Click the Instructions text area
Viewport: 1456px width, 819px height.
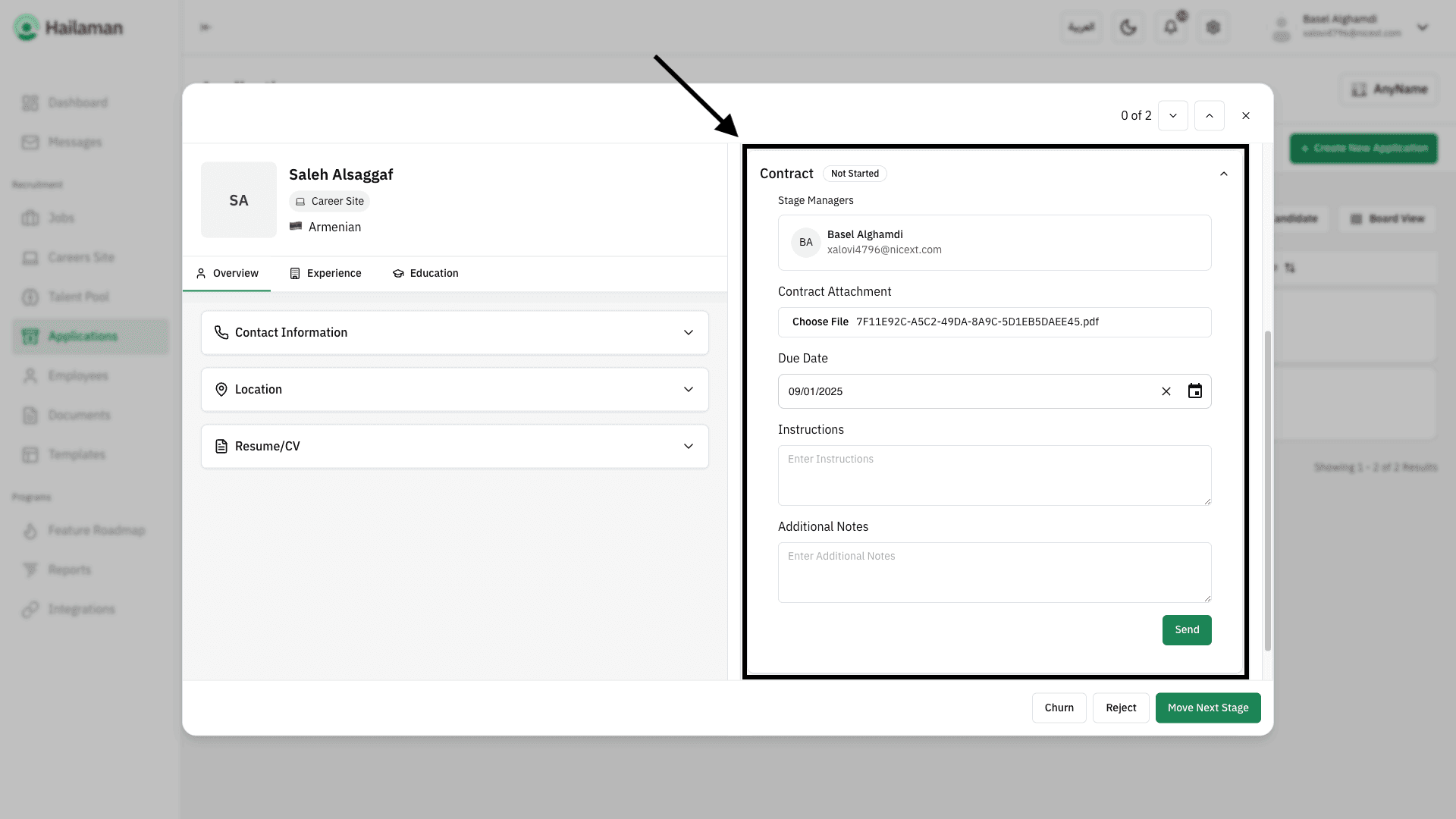click(x=993, y=475)
